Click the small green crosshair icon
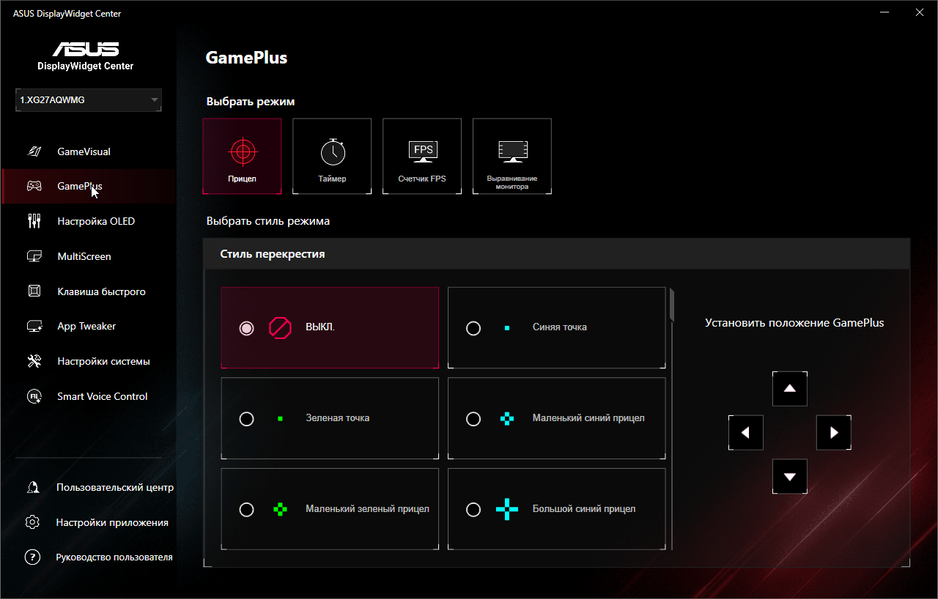This screenshot has height=599, width=938. 280,509
